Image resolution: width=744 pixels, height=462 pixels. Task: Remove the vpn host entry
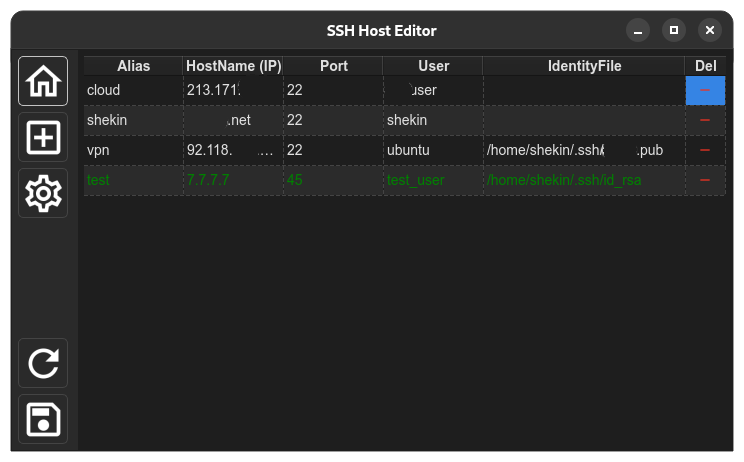[x=705, y=150]
